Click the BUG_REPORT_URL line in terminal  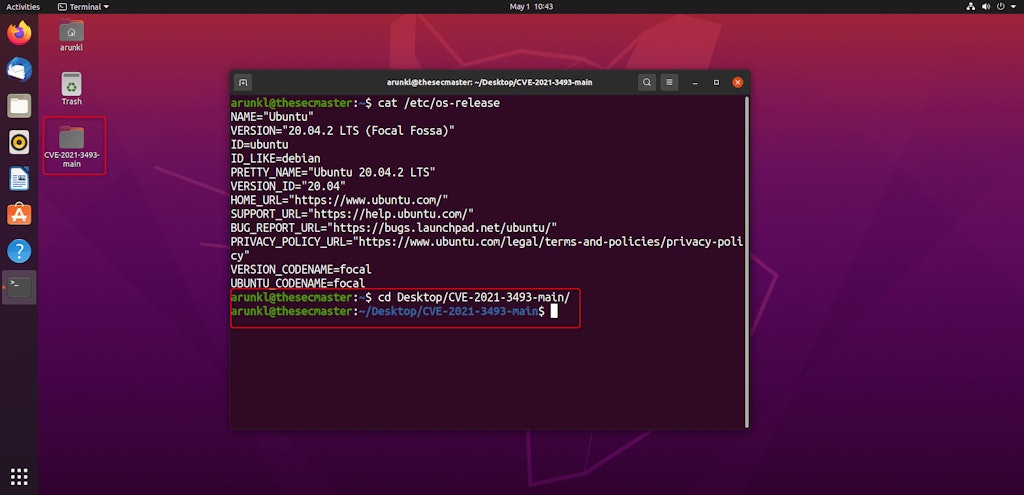tap(394, 228)
